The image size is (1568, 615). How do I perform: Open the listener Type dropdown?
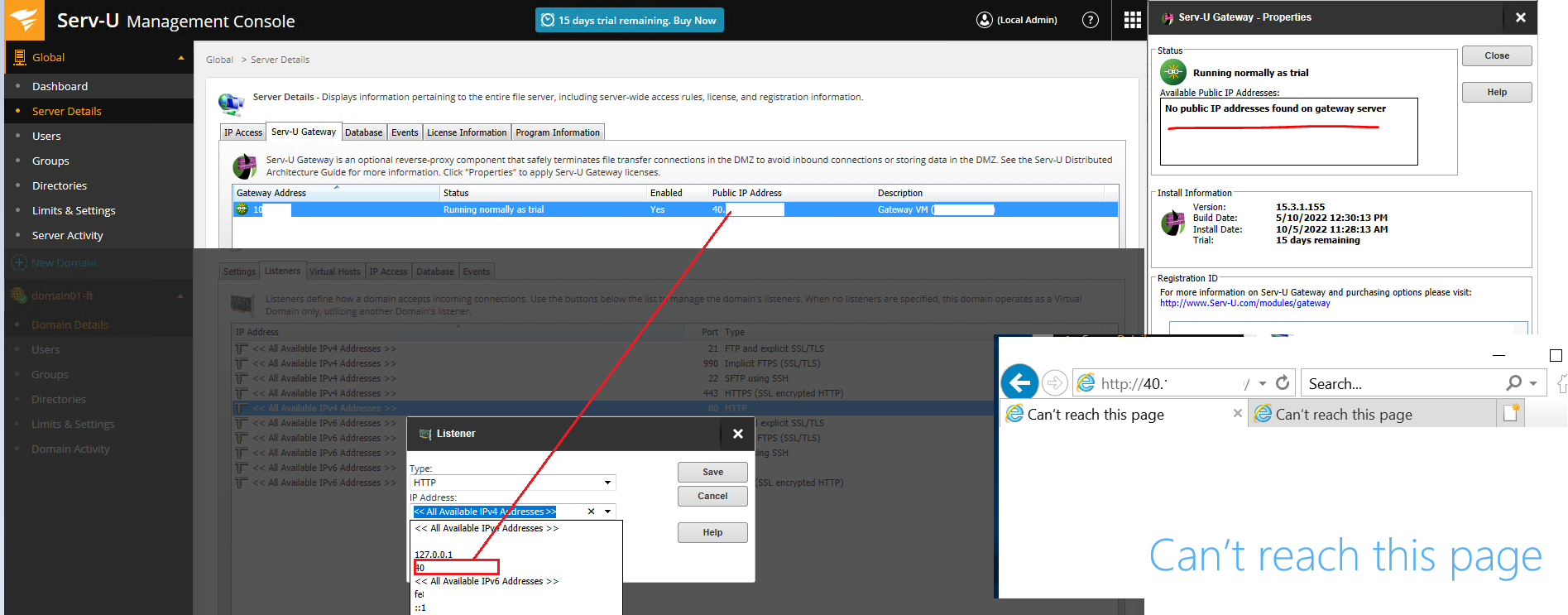607,483
